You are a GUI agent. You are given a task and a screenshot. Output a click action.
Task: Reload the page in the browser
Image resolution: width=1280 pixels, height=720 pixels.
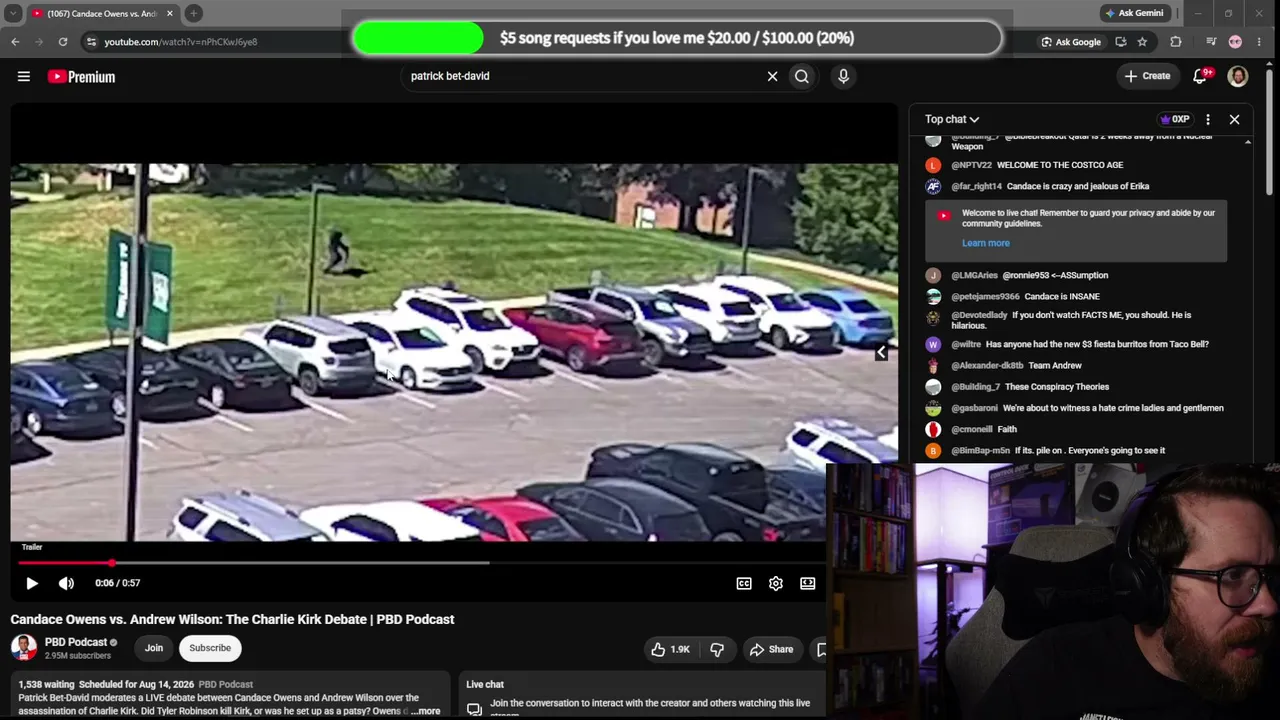(x=63, y=42)
